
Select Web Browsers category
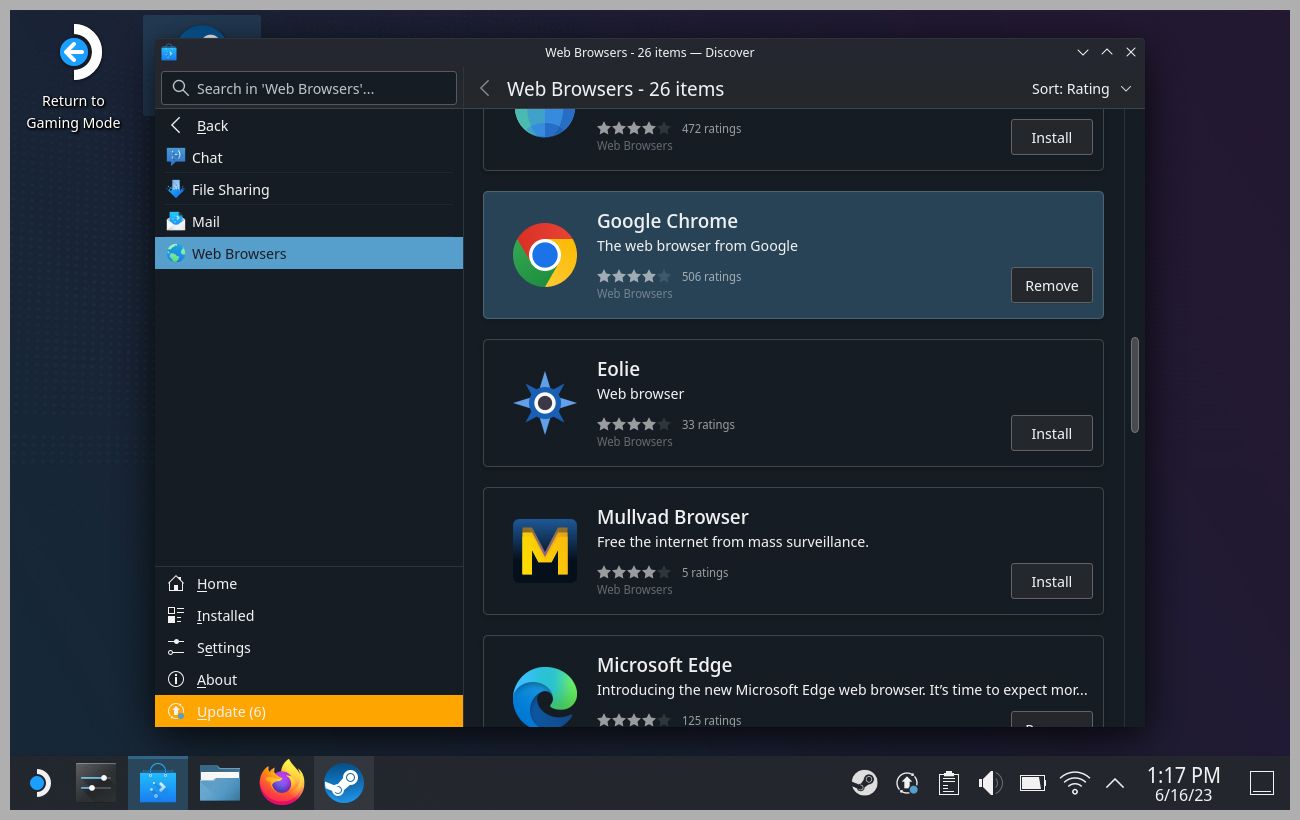(309, 253)
